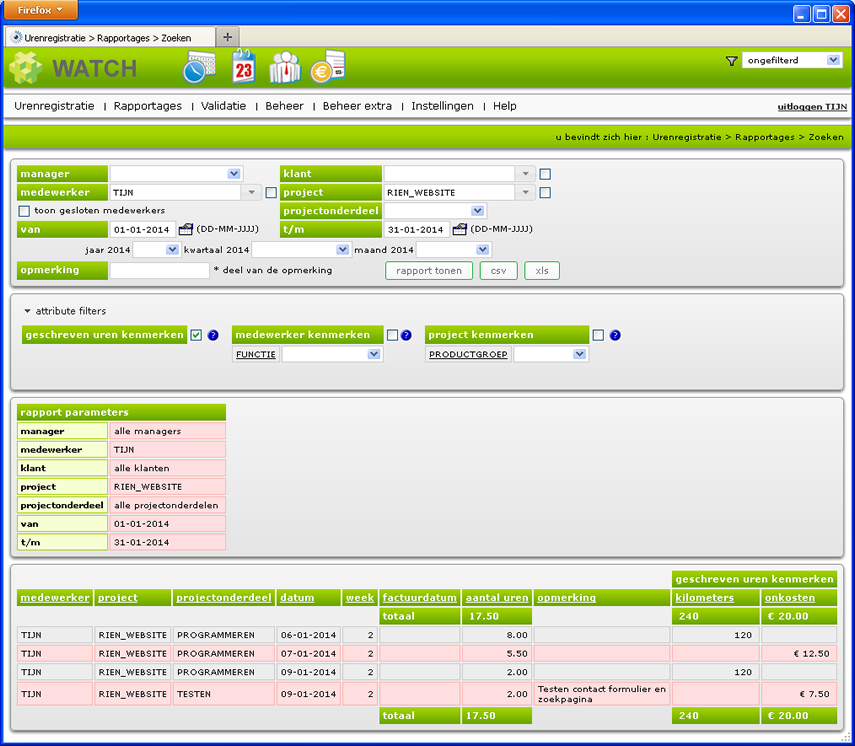Click the filter funnel icon
This screenshot has width=855, height=746.
coord(732,61)
